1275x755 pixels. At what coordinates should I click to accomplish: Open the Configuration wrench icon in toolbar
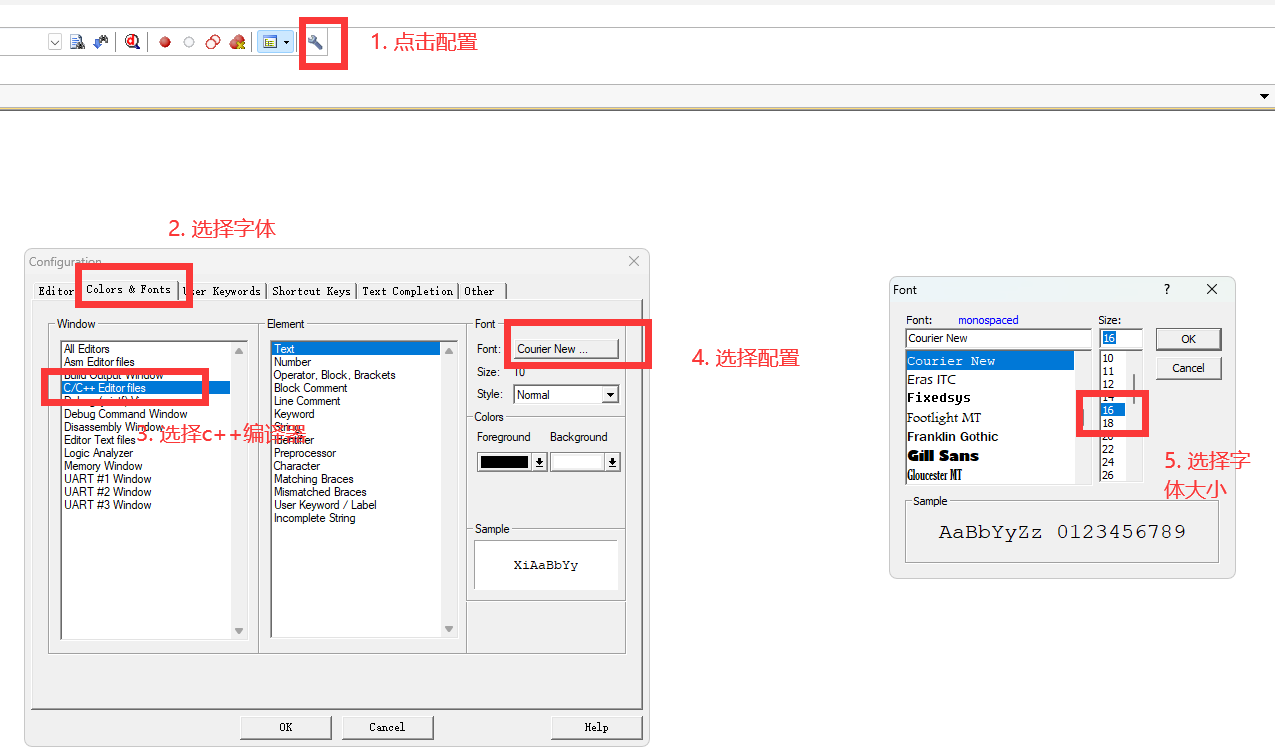(315, 42)
